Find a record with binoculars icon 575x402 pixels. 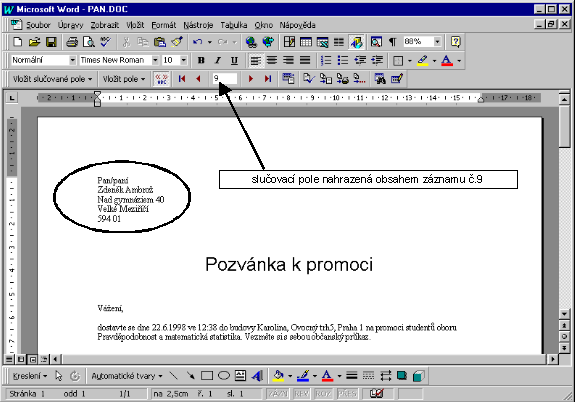[380, 79]
